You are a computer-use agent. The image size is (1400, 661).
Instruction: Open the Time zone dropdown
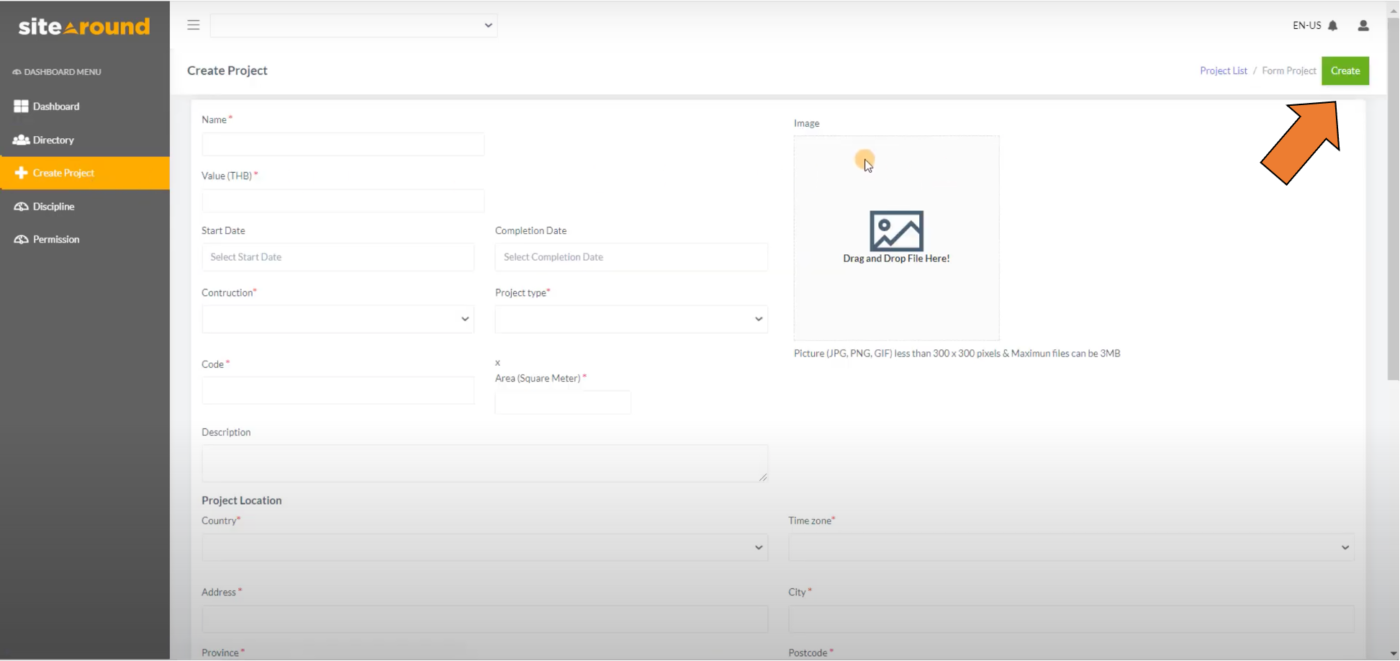pos(1072,547)
